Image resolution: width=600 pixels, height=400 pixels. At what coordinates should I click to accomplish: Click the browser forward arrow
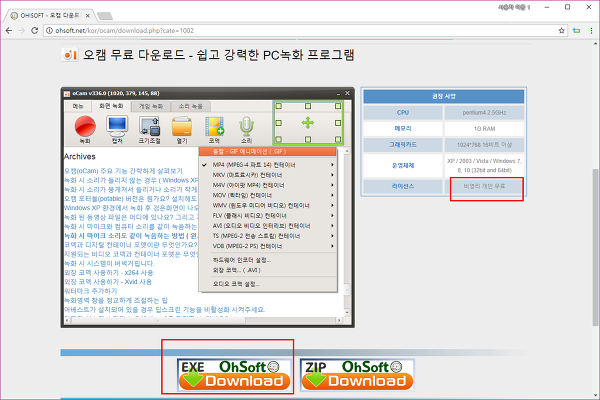pyautogui.click(x=22, y=31)
